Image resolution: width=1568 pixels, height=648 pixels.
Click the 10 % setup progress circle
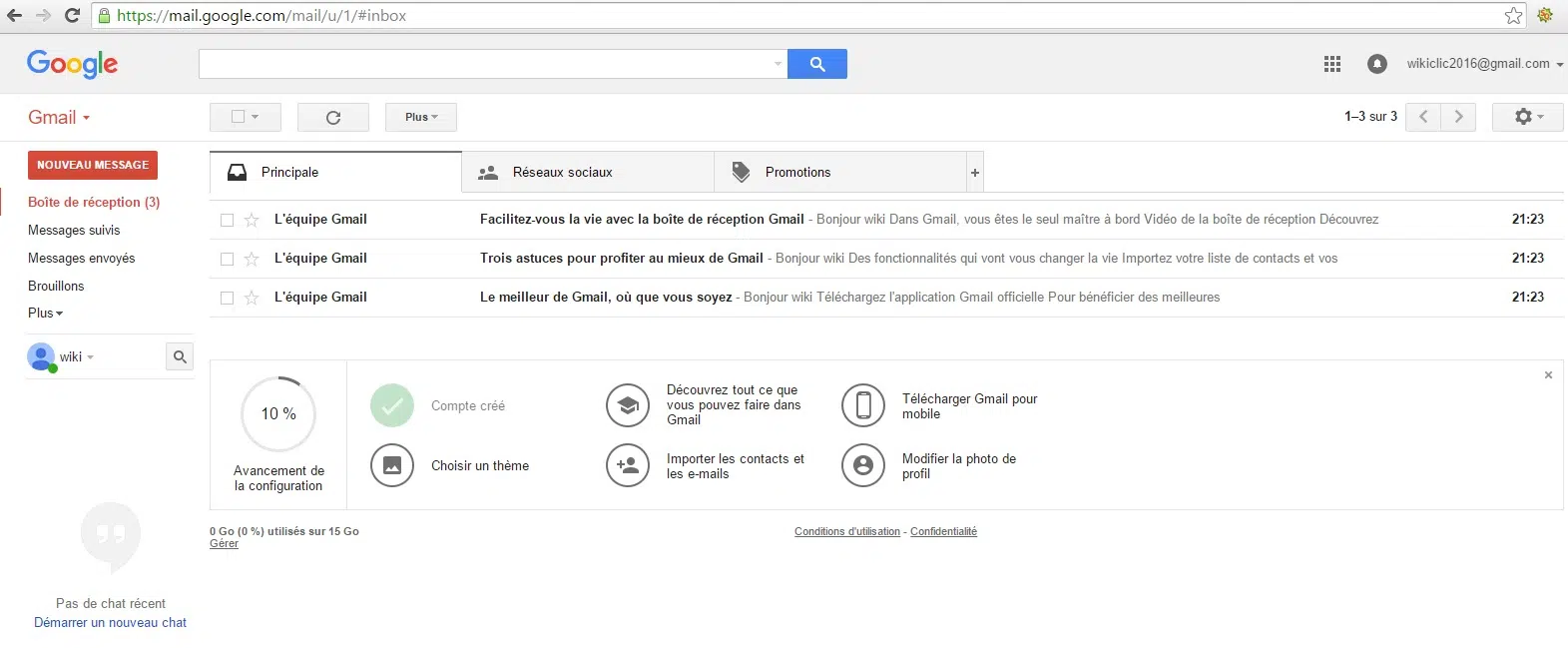click(x=278, y=413)
